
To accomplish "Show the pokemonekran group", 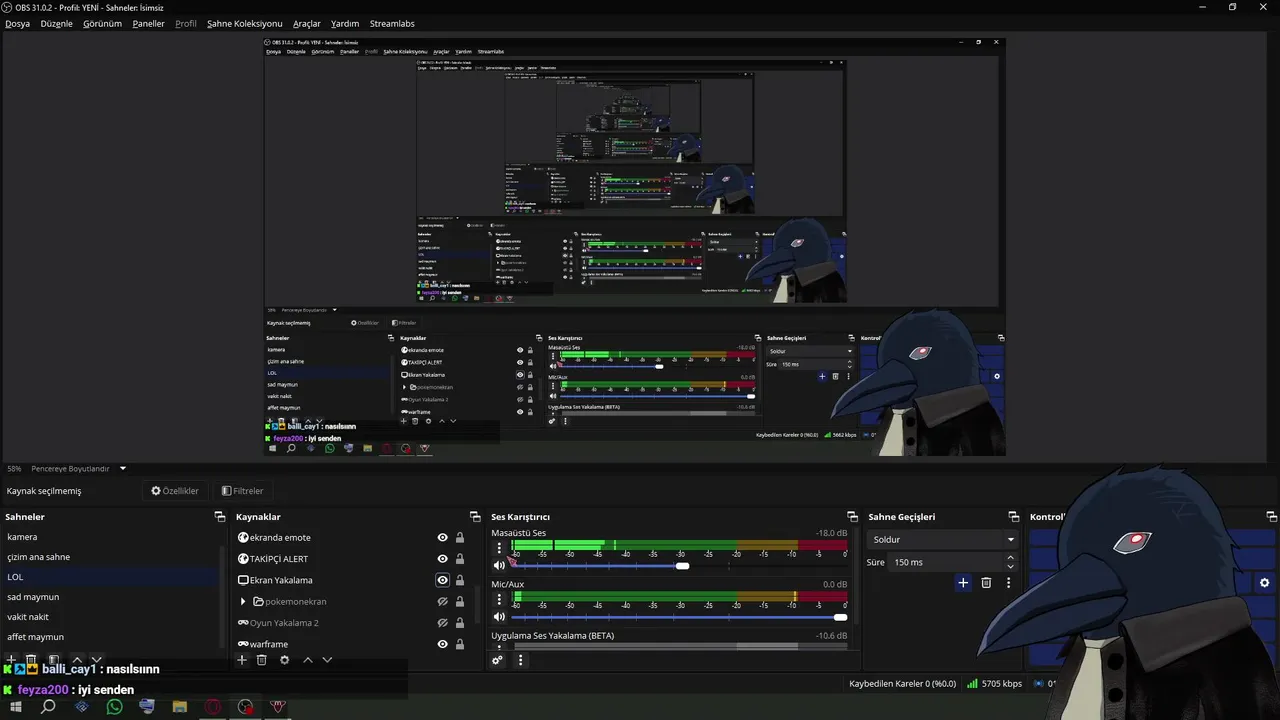I will click(442, 601).
